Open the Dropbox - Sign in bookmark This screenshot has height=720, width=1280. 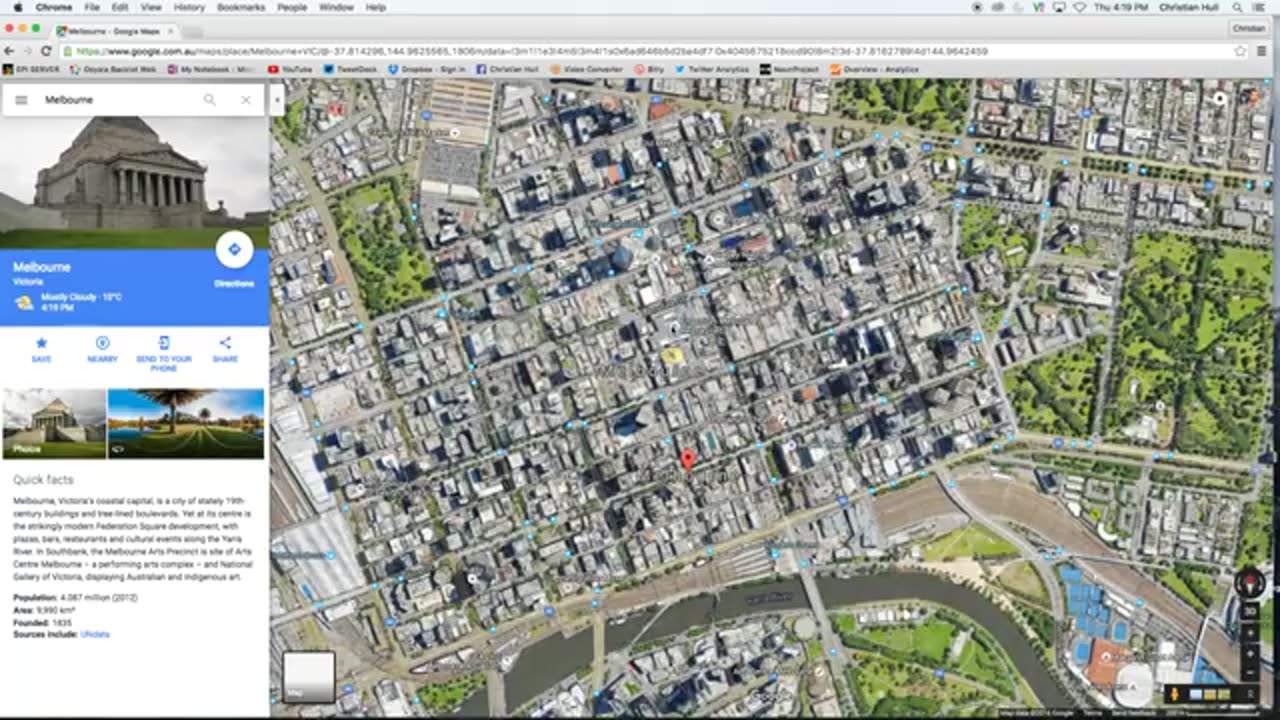click(x=427, y=69)
